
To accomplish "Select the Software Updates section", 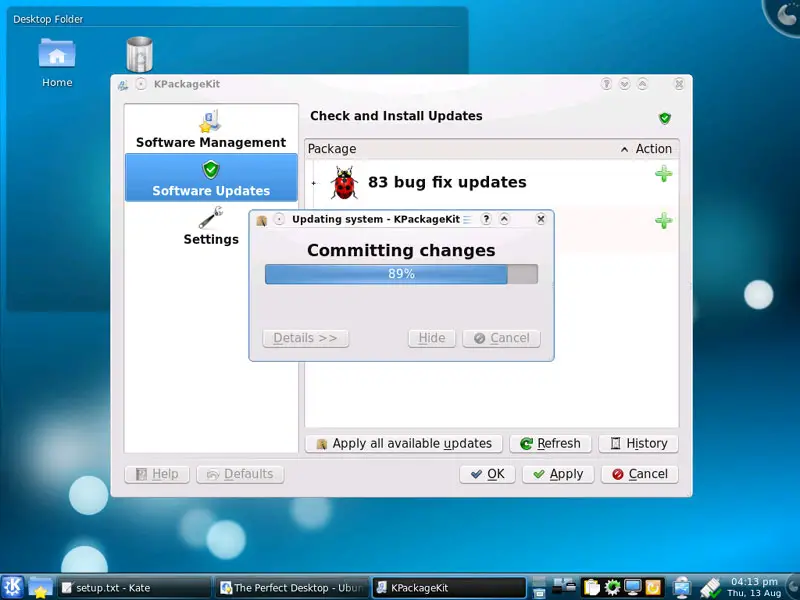I will tap(211, 178).
